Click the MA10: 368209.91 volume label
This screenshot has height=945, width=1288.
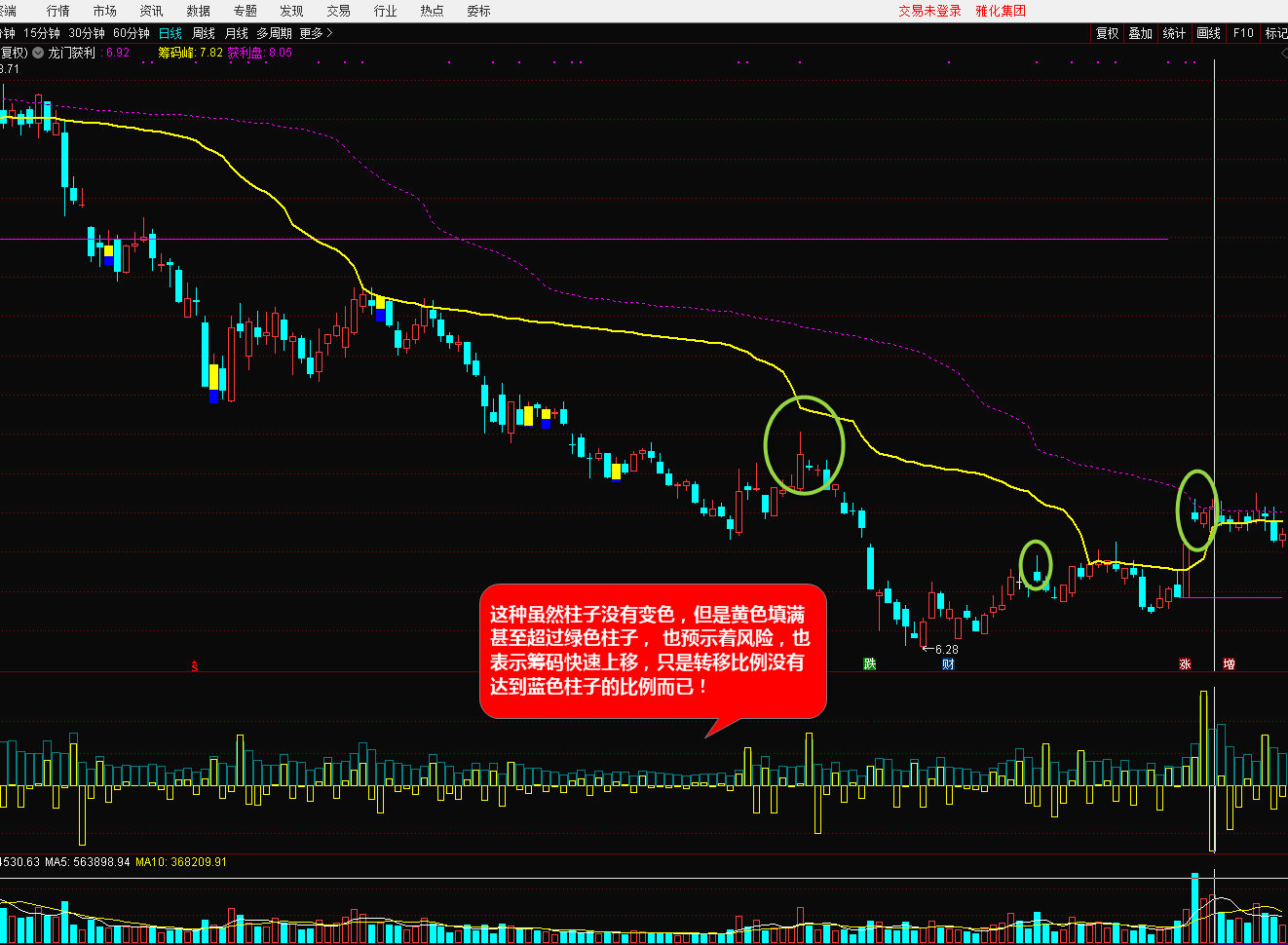(x=181, y=862)
